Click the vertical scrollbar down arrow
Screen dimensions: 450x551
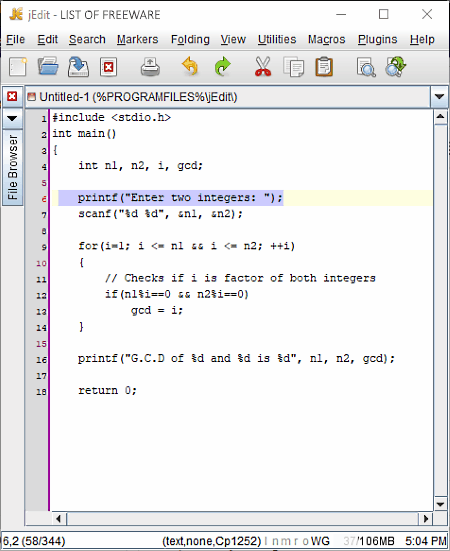click(440, 505)
